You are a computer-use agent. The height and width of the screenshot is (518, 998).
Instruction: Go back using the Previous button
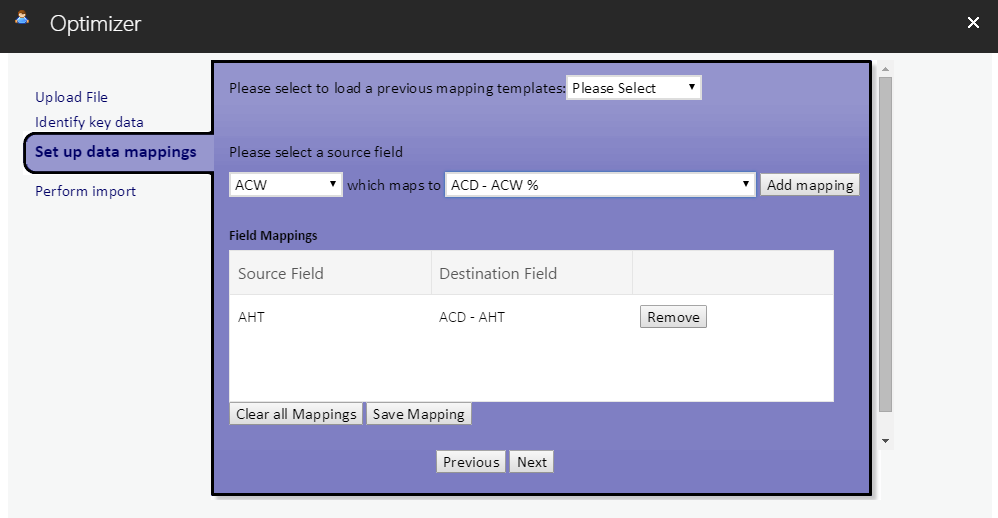click(x=470, y=462)
